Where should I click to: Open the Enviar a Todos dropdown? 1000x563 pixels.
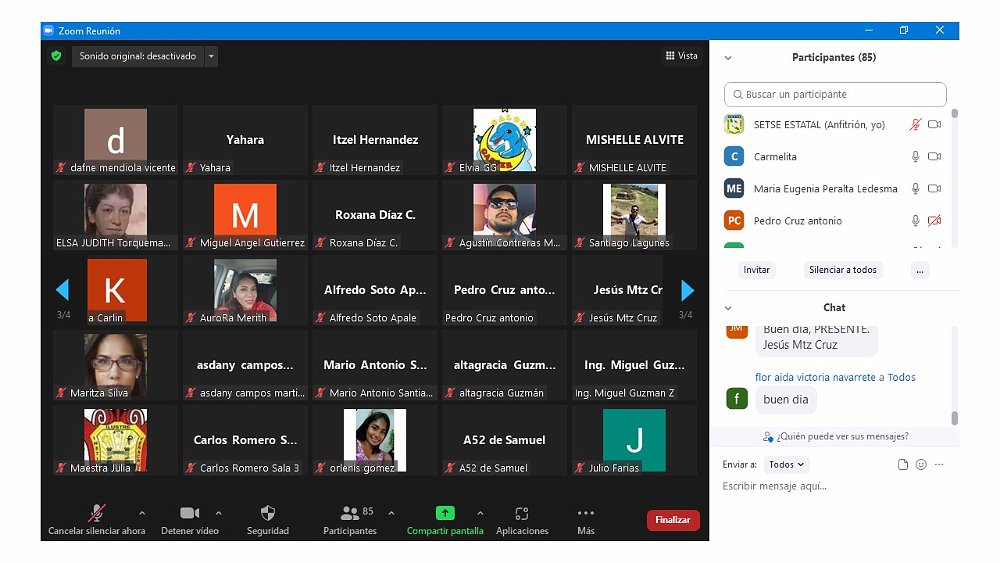[x=787, y=465]
